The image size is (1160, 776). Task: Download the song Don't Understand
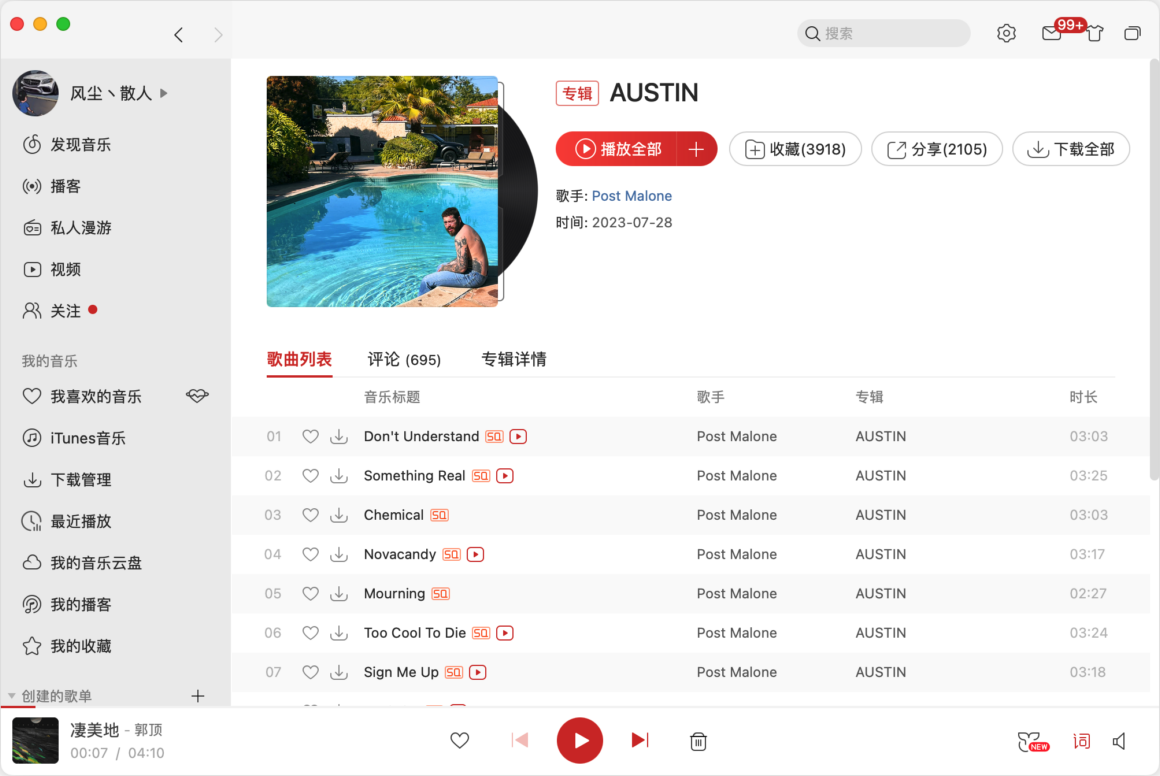[x=339, y=436]
